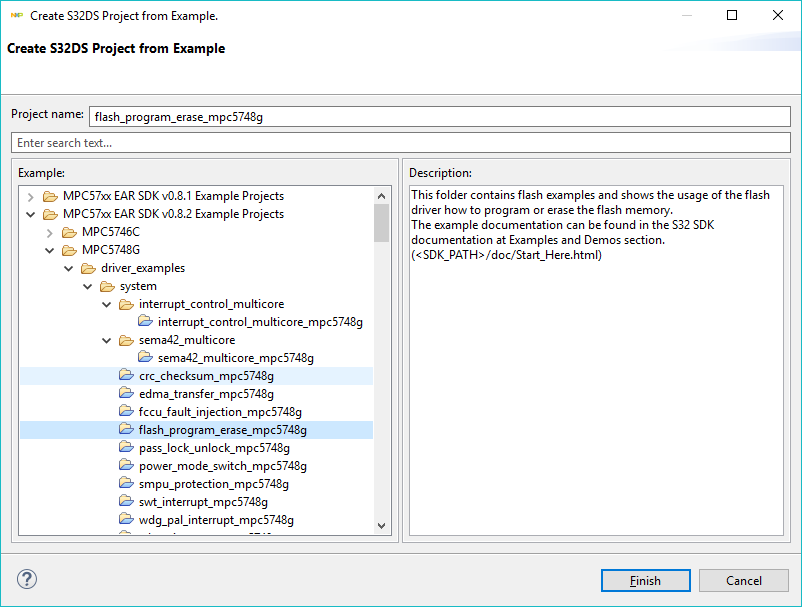
Task: Collapse the interrupt_control_multicore node
Action: 107,304
